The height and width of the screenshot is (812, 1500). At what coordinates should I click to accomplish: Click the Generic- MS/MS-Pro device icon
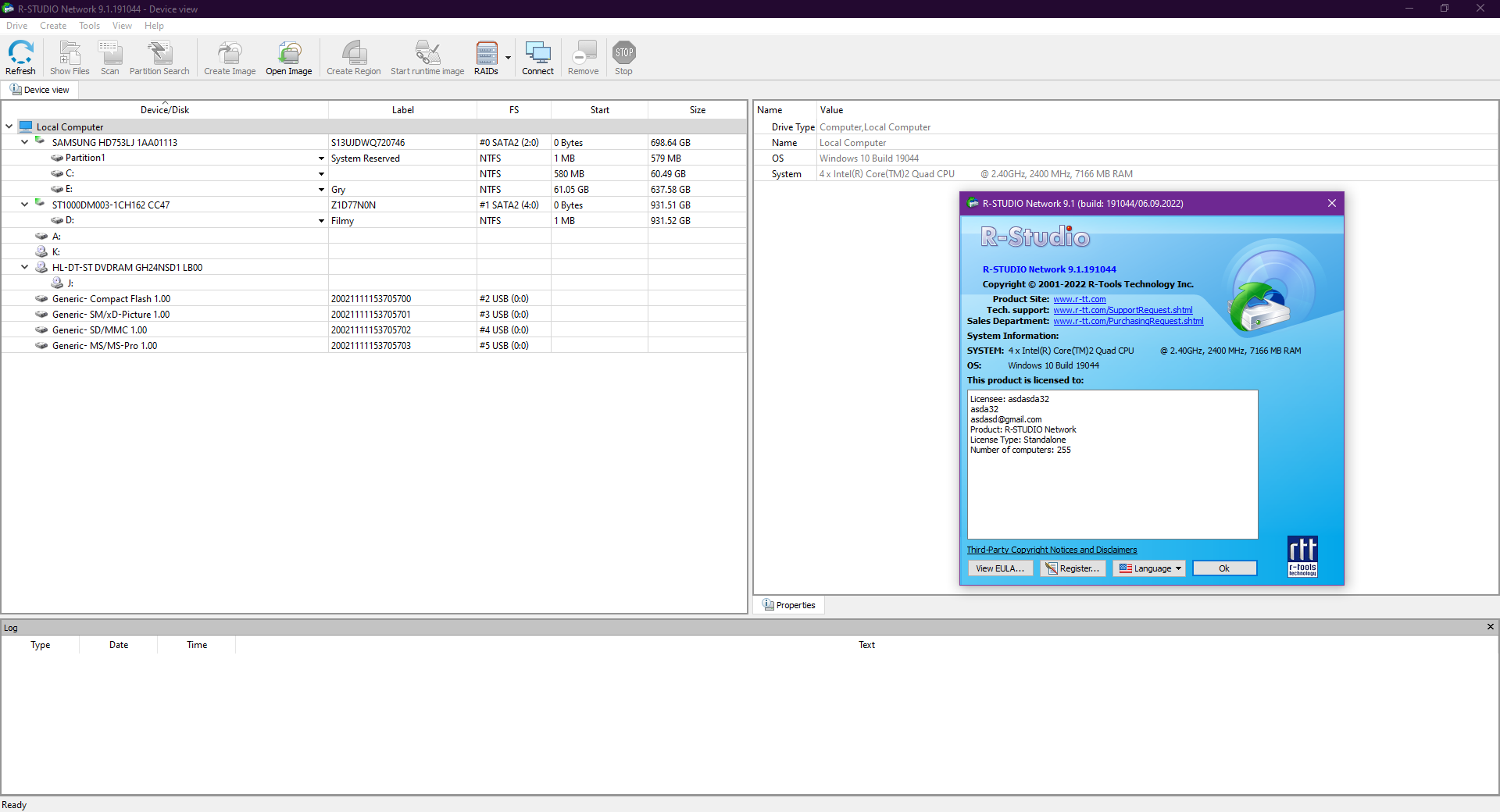(x=41, y=345)
